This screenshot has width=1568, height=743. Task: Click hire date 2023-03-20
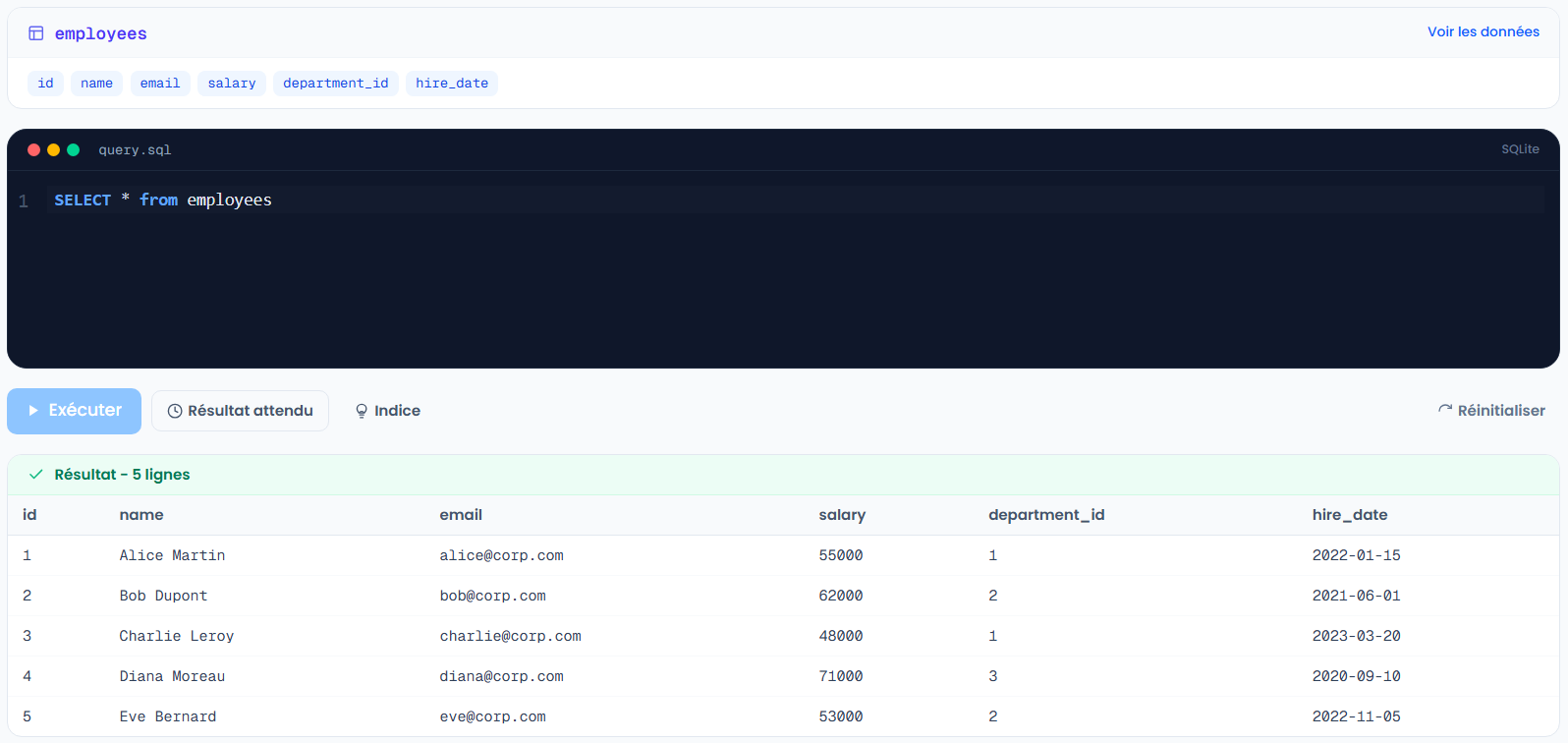tap(1356, 636)
